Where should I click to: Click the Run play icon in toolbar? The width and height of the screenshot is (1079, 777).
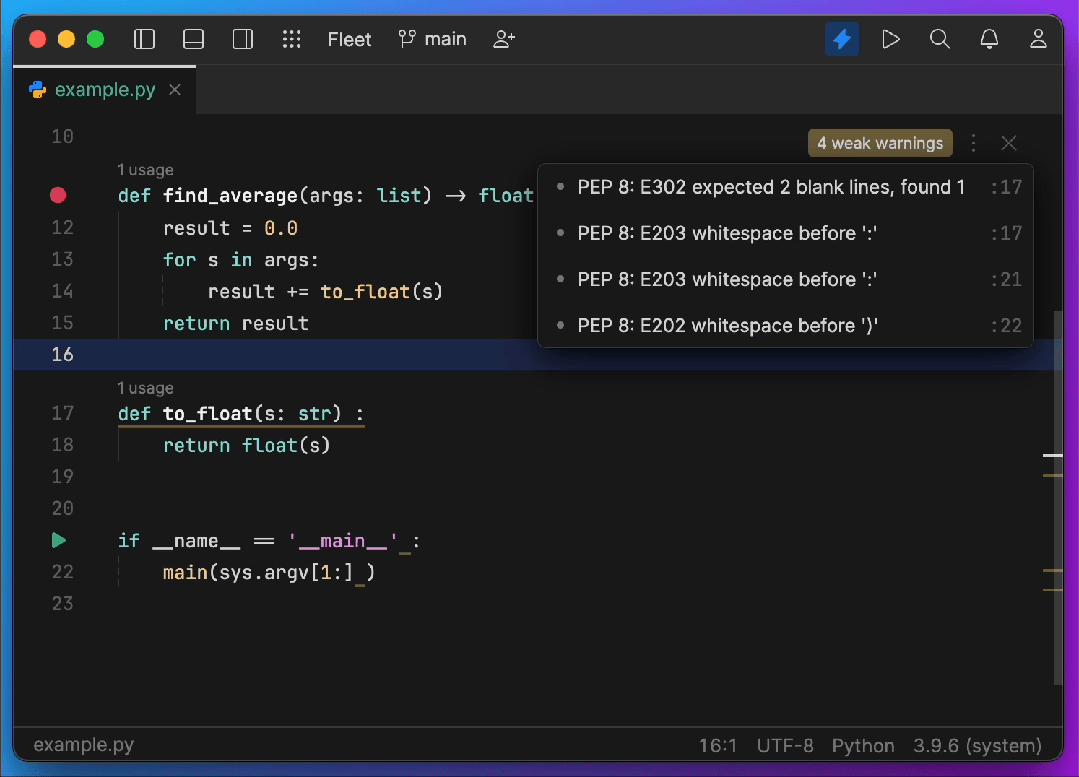(x=891, y=39)
